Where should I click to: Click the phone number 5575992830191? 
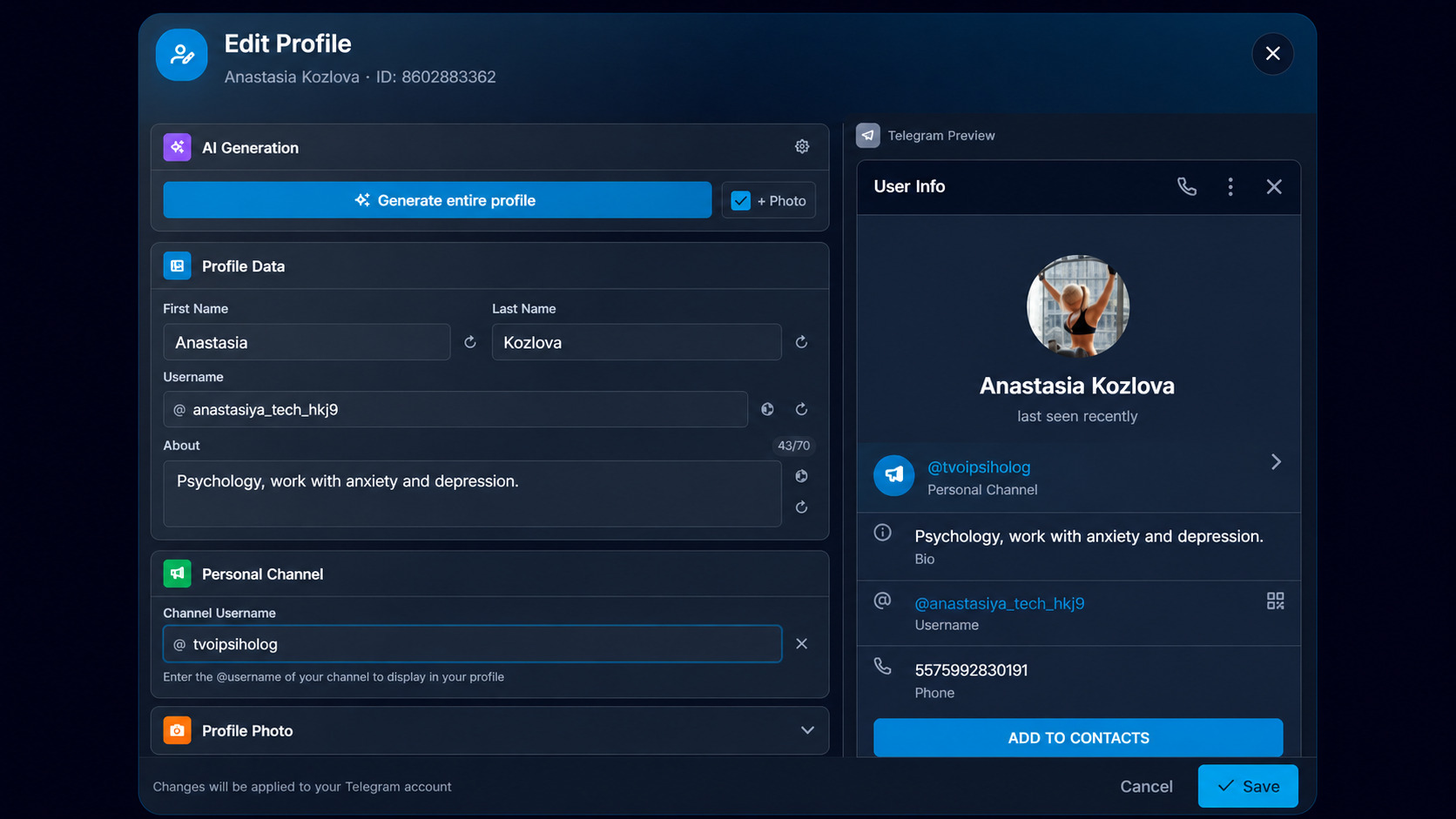click(x=971, y=670)
